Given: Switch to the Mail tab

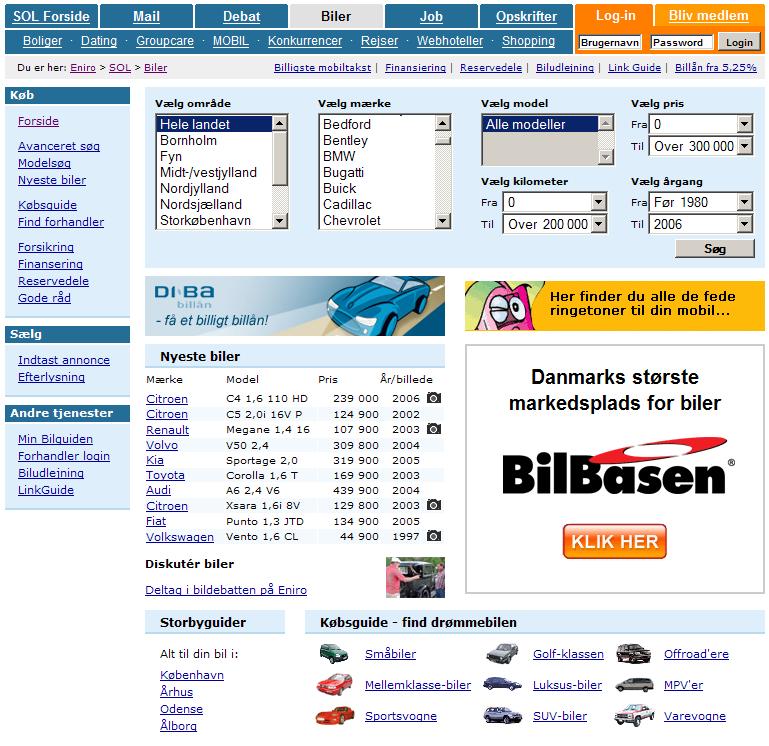Looking at the screenshot, I should (146, 16).
